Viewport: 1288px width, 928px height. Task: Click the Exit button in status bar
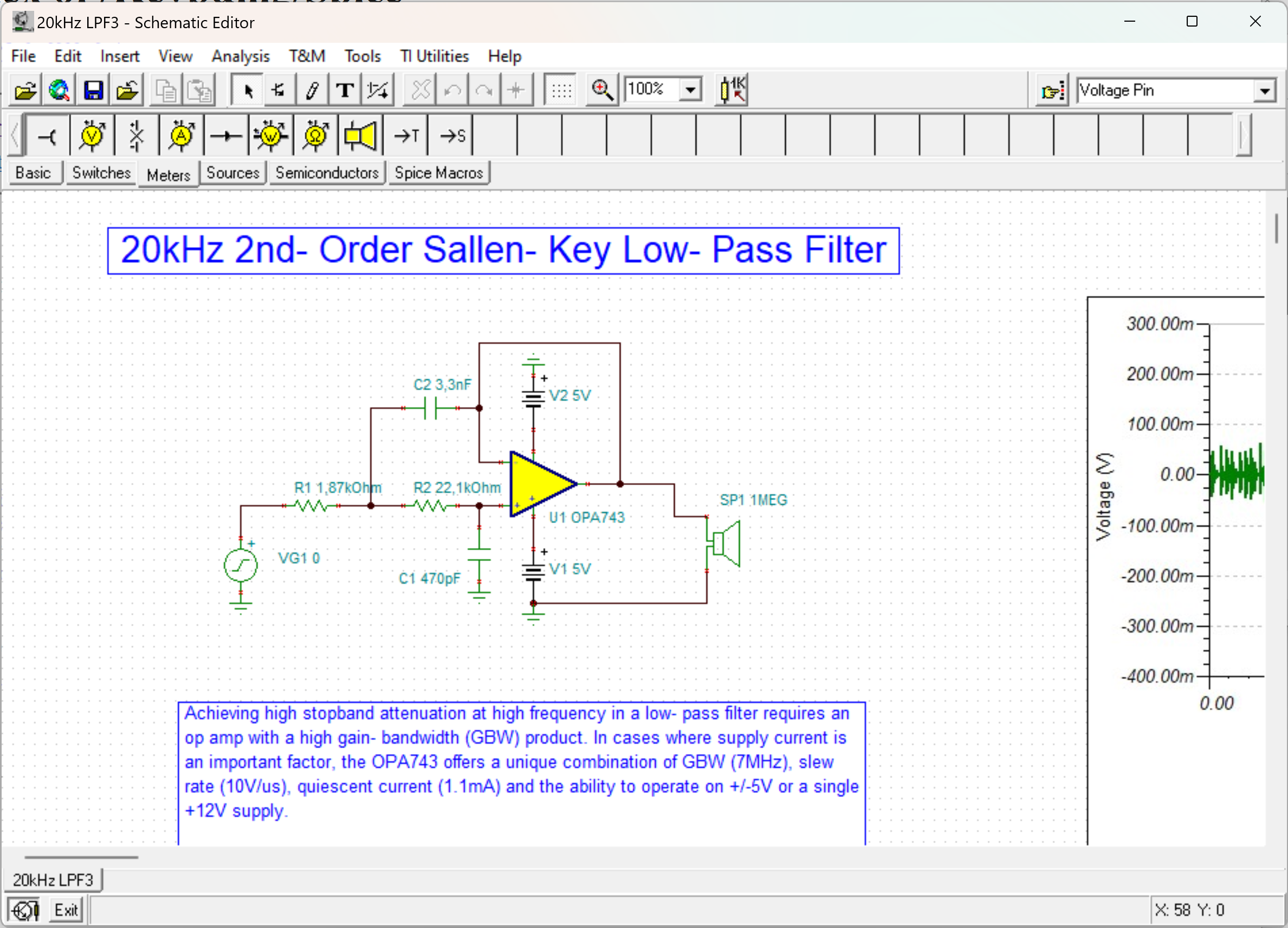(66, 910)
